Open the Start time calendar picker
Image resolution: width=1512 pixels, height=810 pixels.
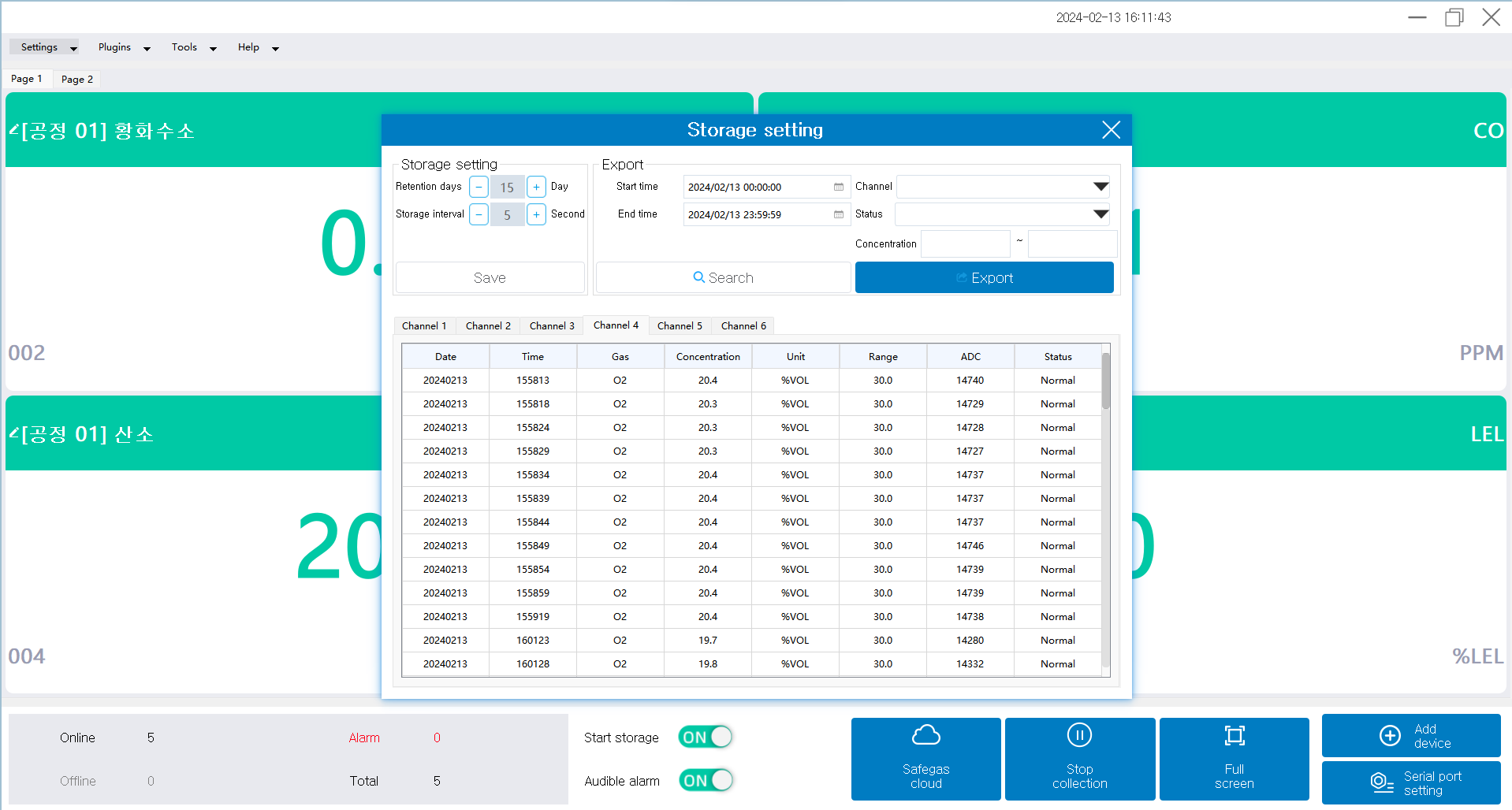click(839, 188)
